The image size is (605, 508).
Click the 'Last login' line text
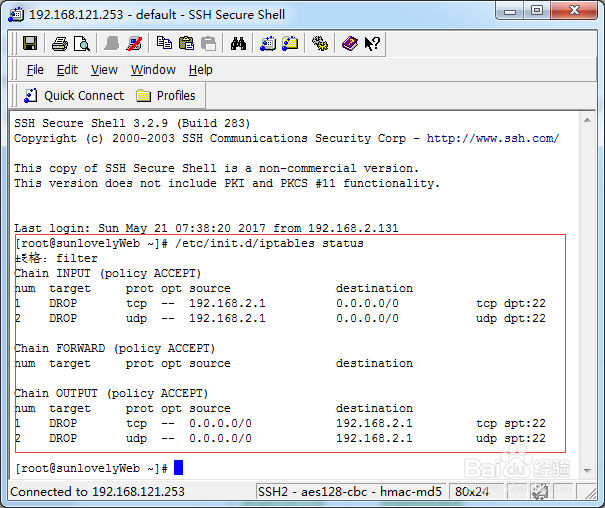[x=206, y=228]
